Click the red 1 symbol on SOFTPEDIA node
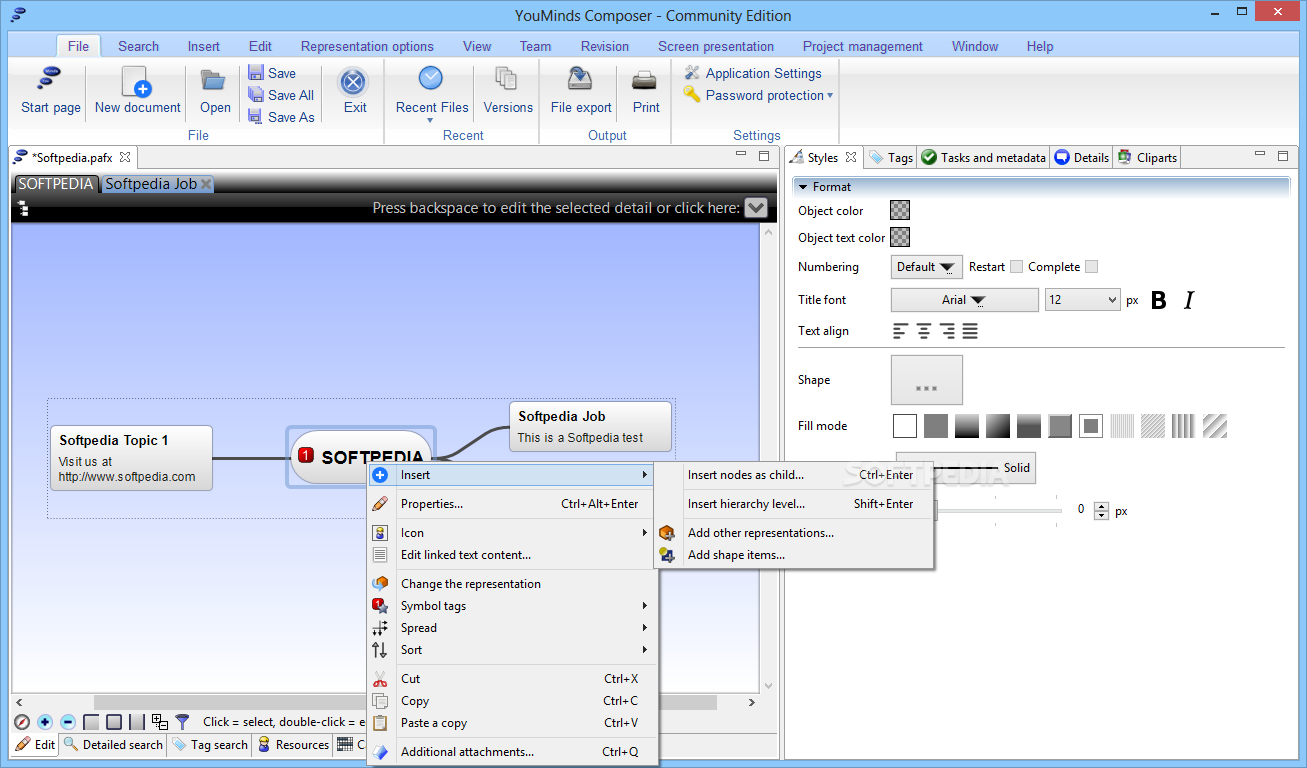 [x=306, y=456]
